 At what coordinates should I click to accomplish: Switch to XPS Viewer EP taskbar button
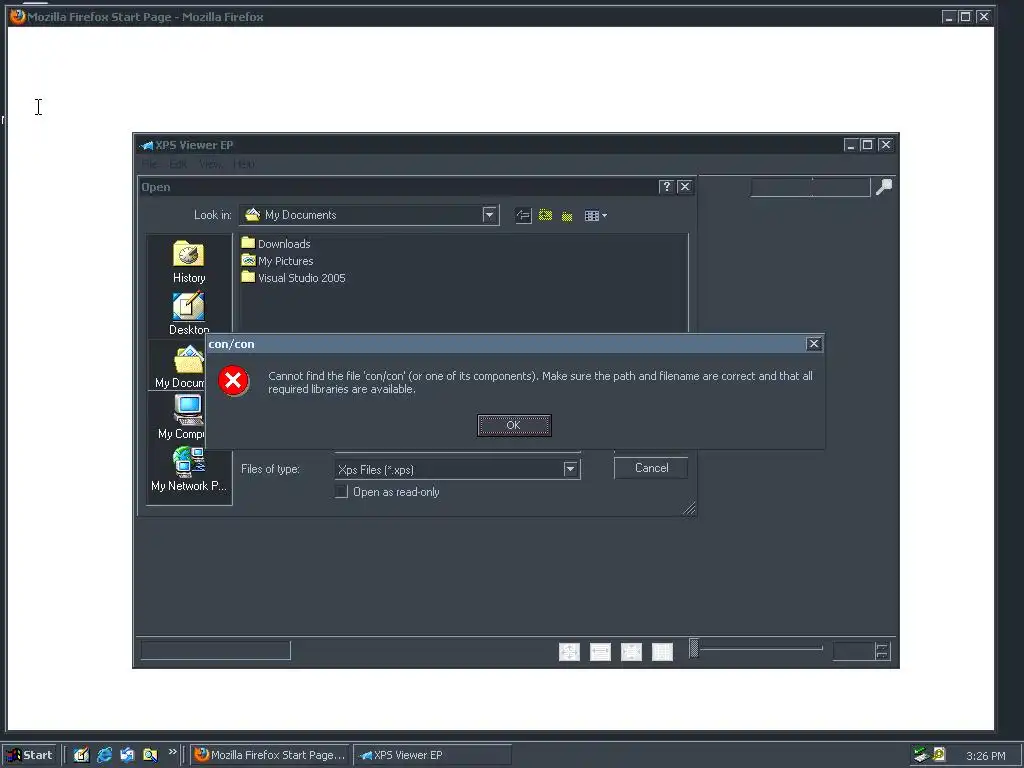tap(432, 755)
